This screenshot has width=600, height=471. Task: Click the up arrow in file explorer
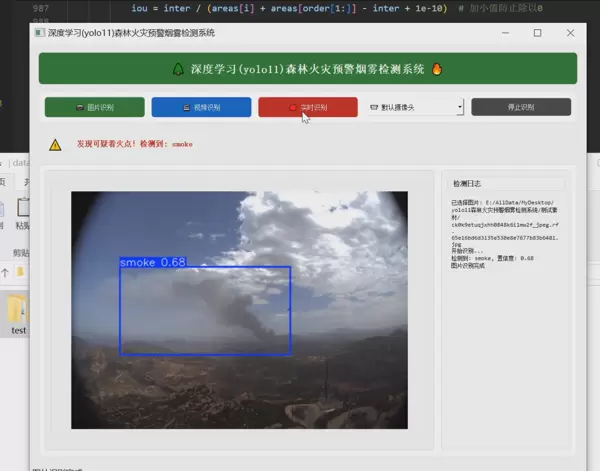(x=4, y=272)
